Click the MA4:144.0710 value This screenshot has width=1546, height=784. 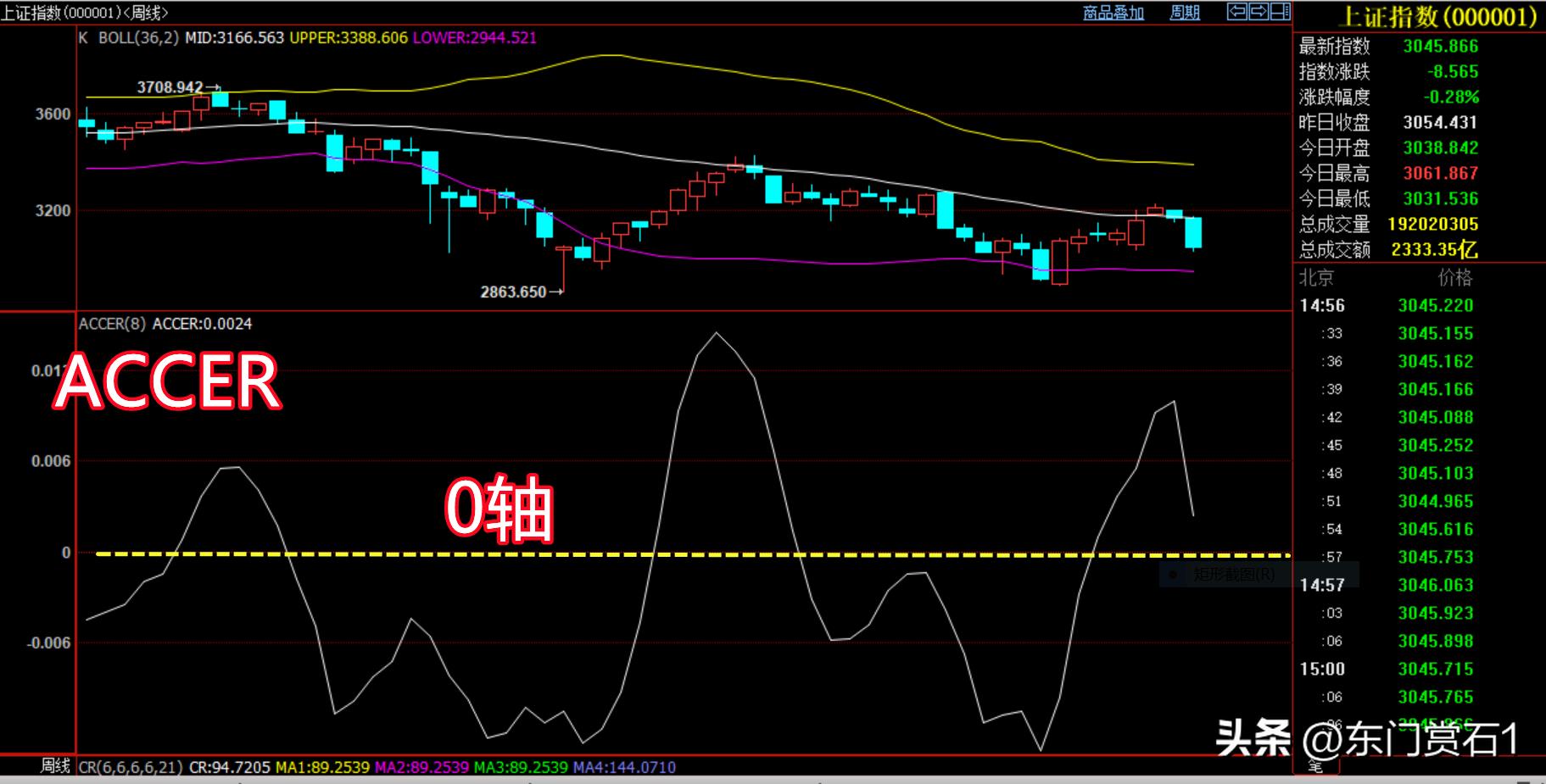624,767
